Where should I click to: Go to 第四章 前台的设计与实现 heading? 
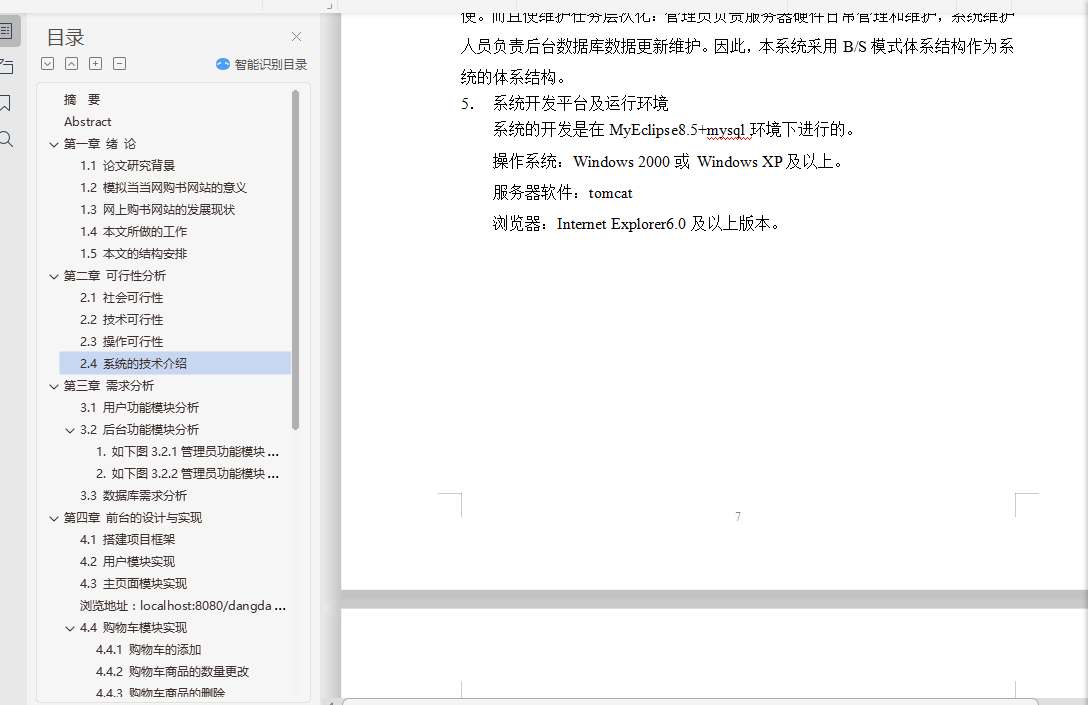click(x=133, y=518)
